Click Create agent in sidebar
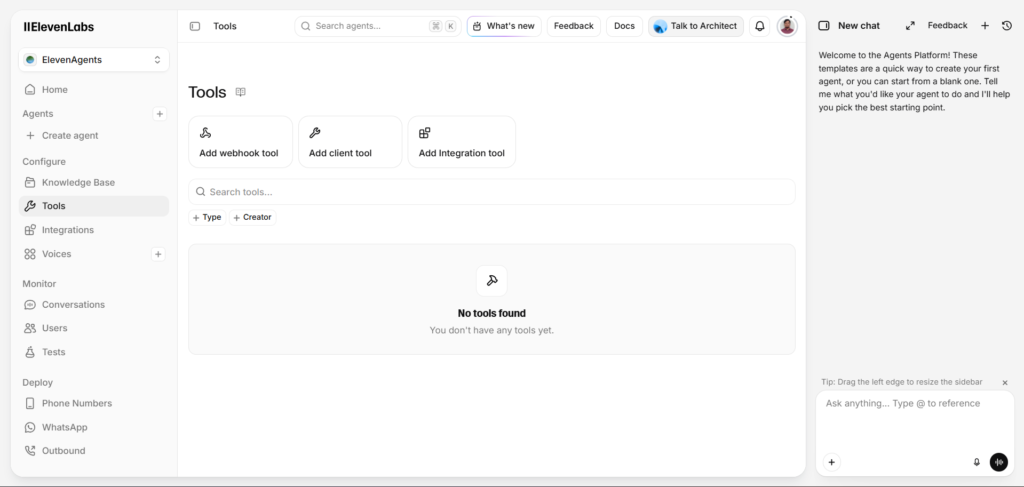Screen dimensions: 1024x487 [93, 136]
